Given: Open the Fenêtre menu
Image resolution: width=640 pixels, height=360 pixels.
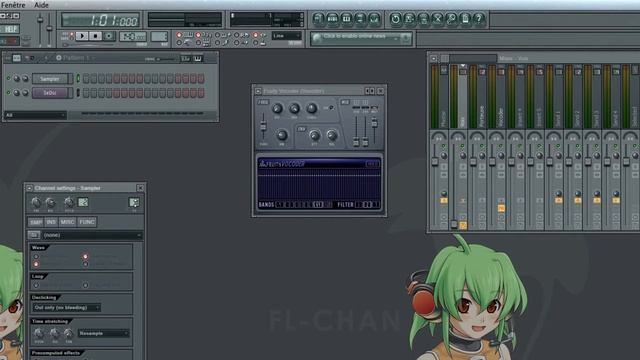Looking at the screenshot, I should pyautogui.click(x=13, y=5).
